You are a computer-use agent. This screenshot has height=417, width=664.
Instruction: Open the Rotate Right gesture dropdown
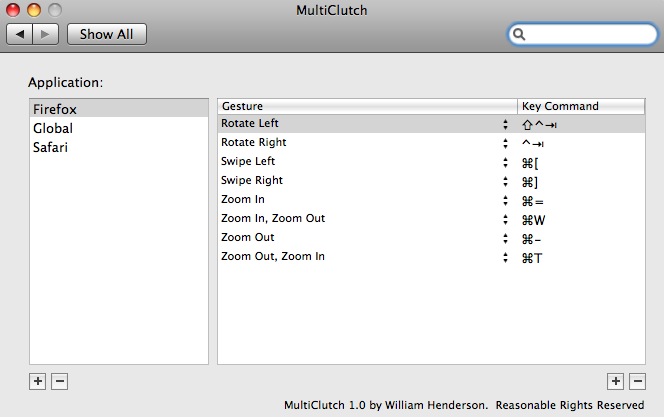pyautogui.click(x=506, y=143)
